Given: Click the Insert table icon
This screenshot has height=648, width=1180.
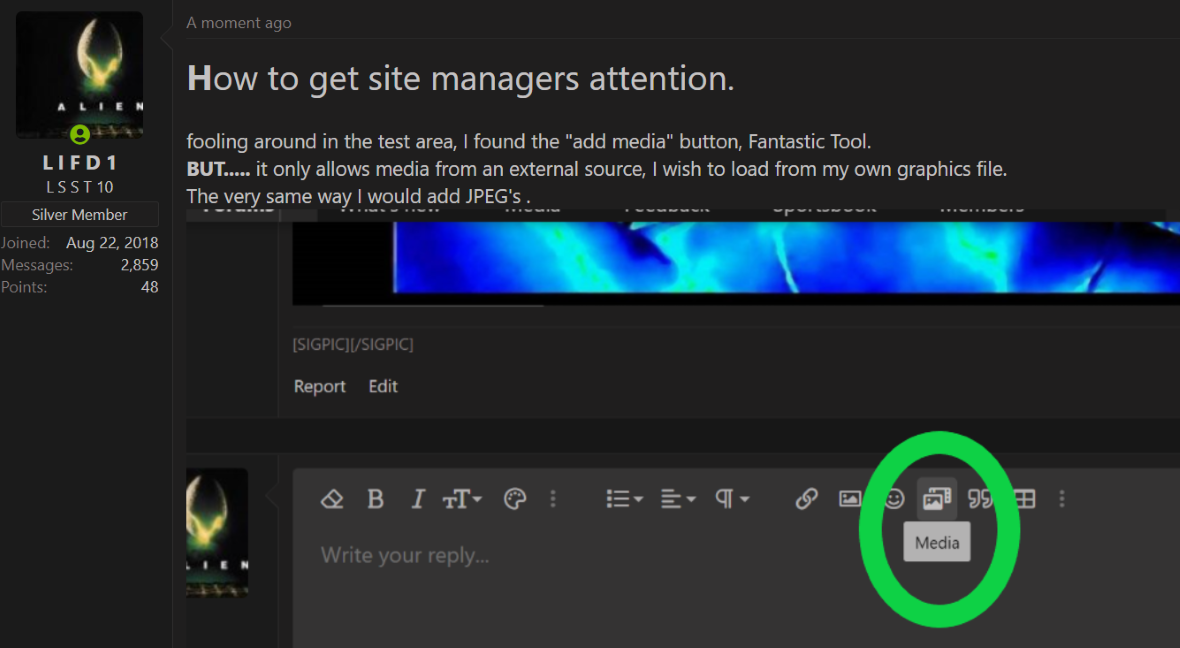Looking at the screenshot, I should click(x=1024, y=499).
